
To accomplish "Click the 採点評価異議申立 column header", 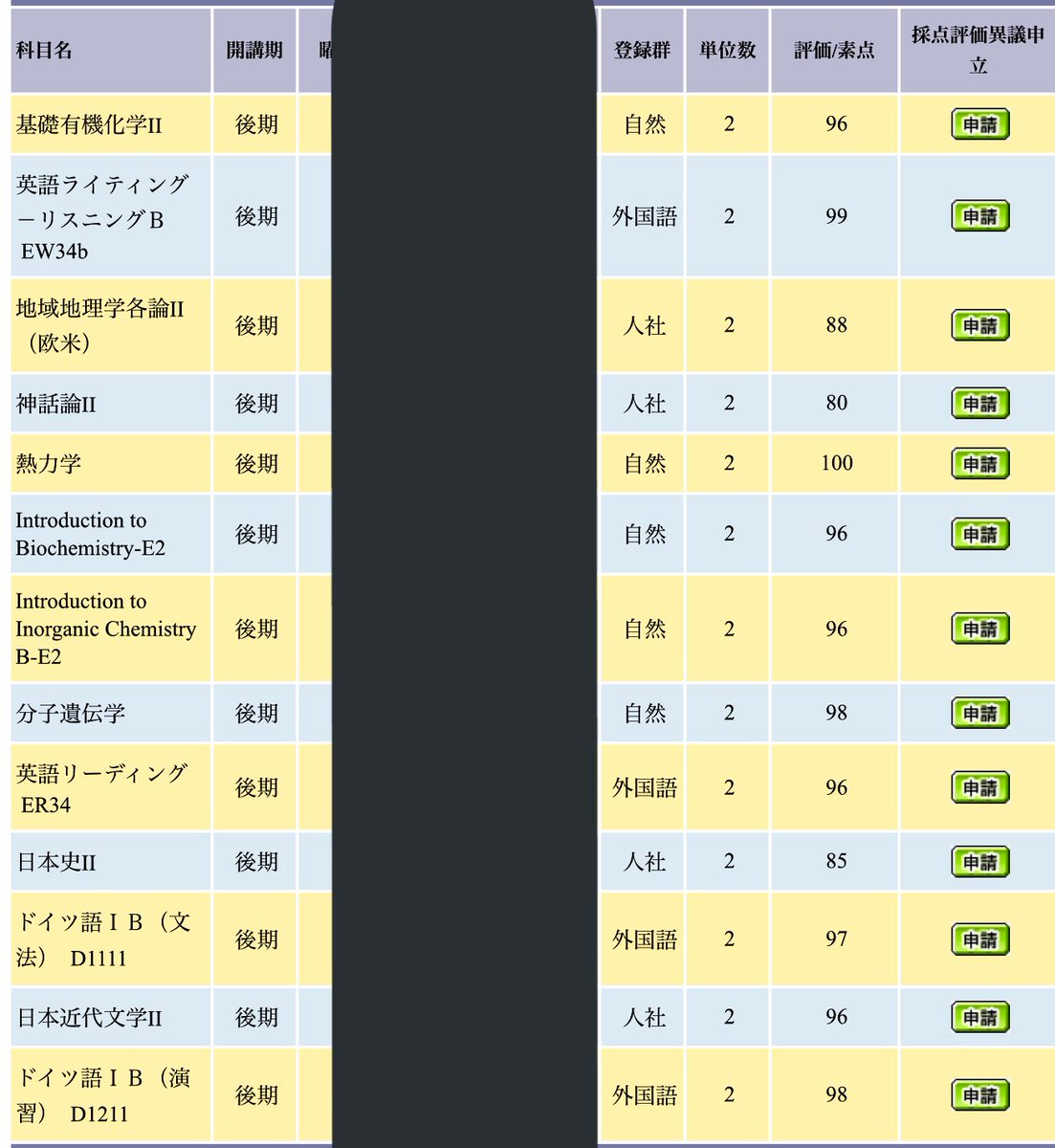I will coord(978,51).
